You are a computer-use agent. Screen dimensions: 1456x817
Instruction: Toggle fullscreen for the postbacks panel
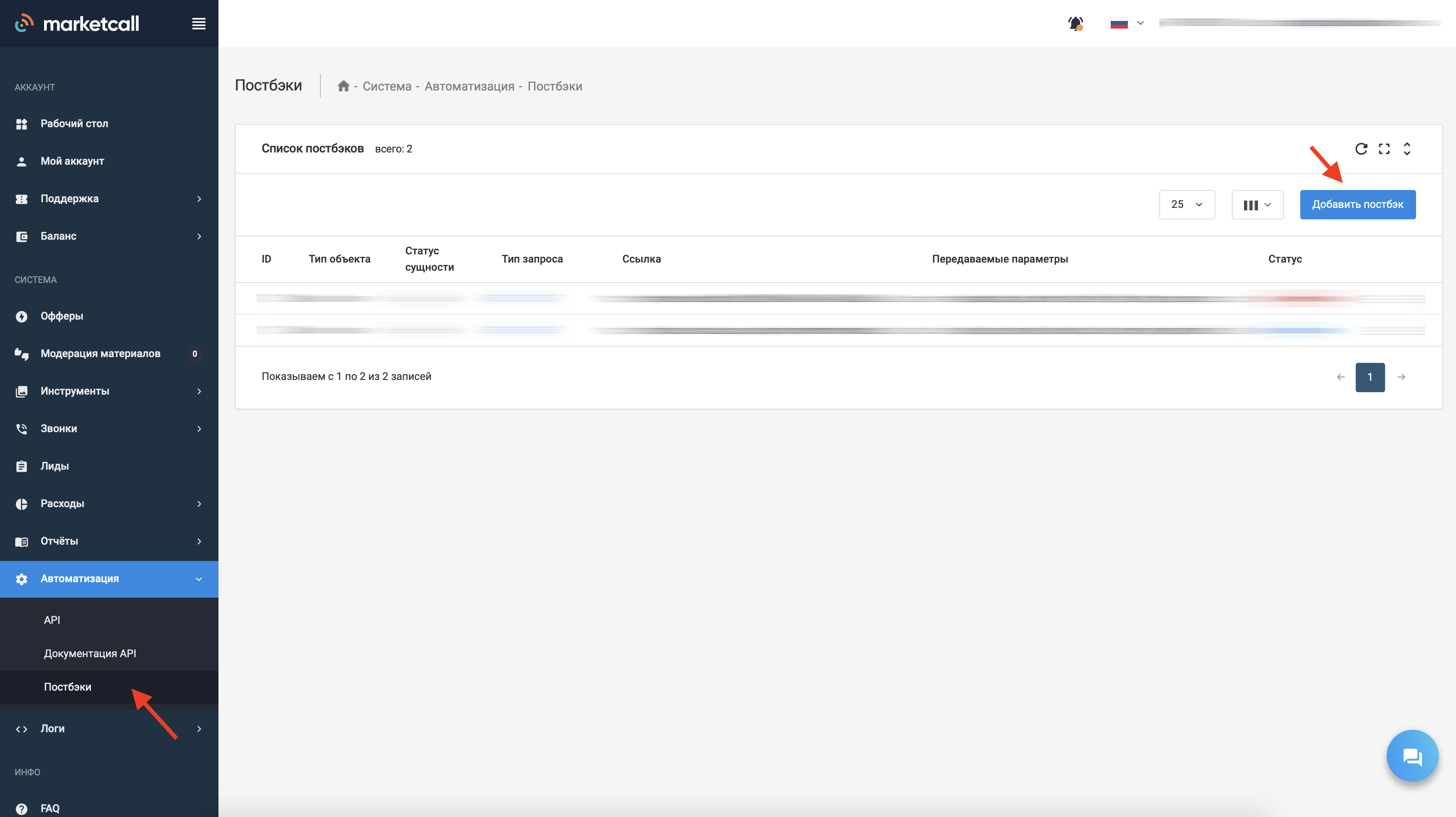pos(1384,149)
